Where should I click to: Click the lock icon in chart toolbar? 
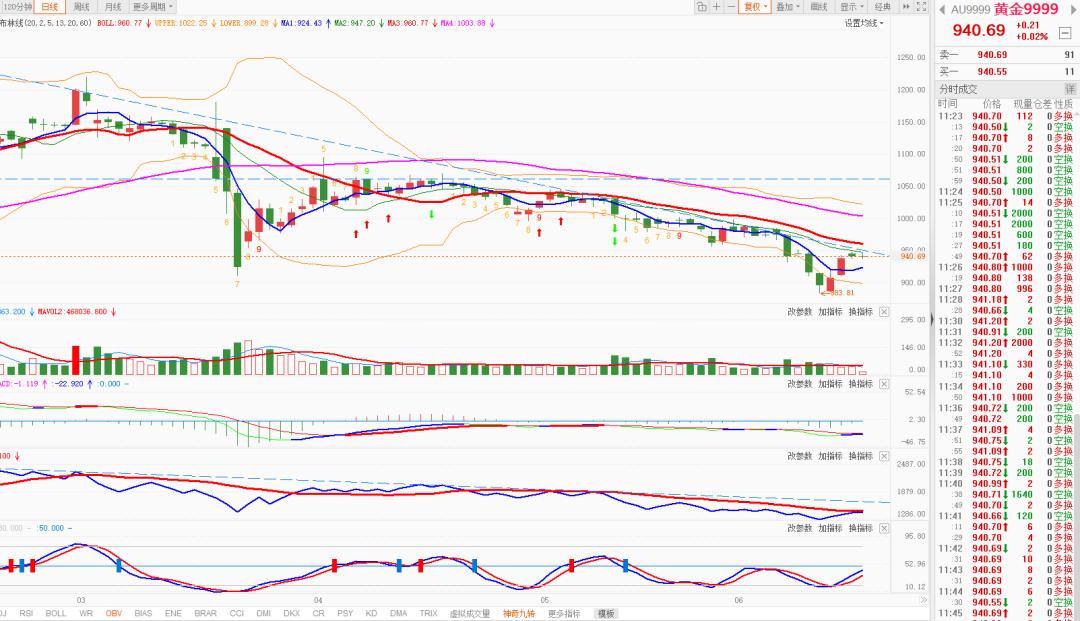702,7
